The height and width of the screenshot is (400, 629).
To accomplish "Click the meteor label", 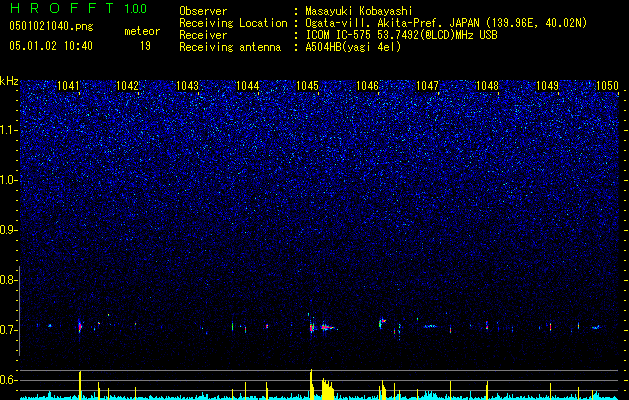I will pos(142,31).
